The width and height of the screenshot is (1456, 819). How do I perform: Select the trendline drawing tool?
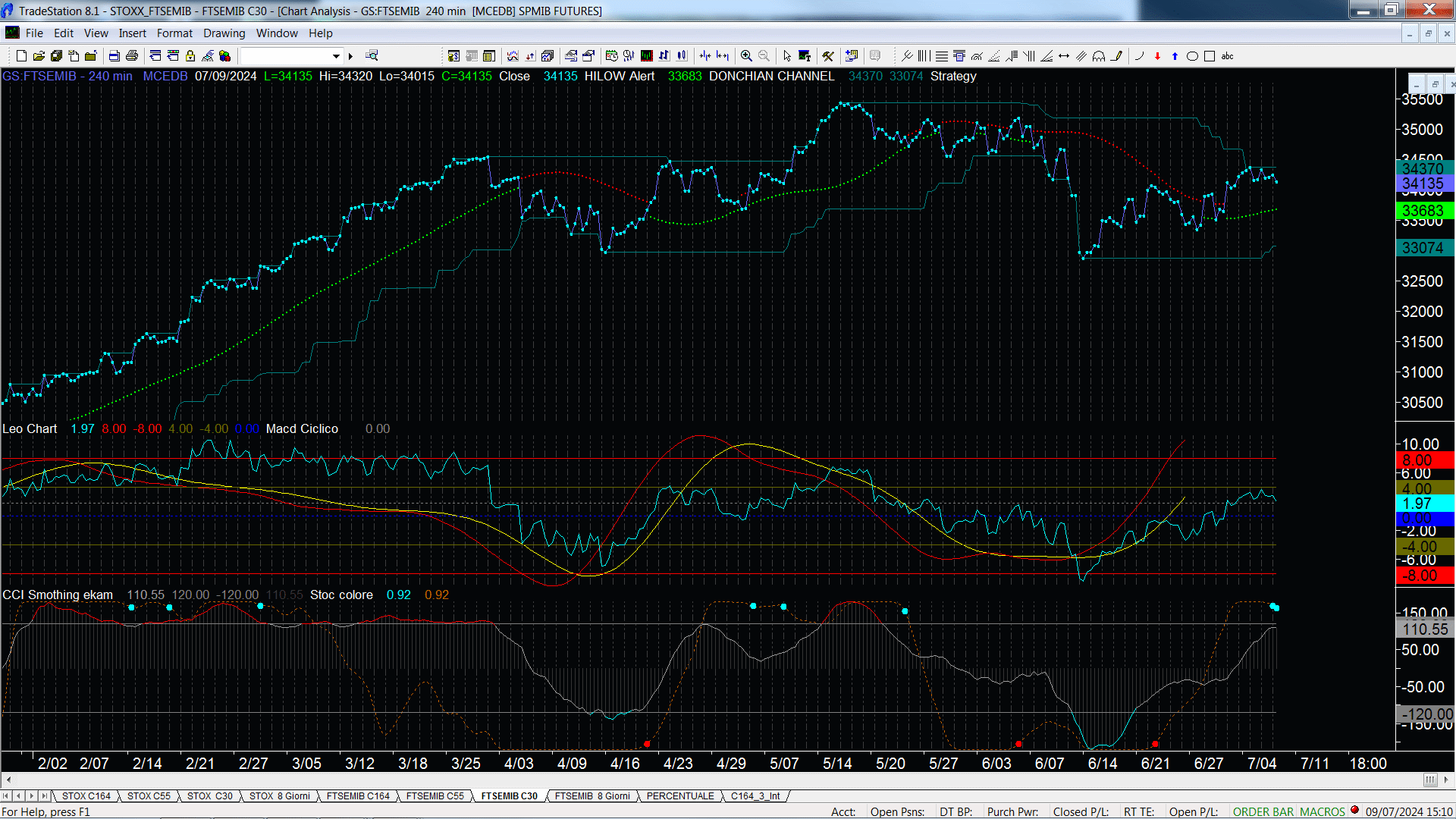coord(907,56)
